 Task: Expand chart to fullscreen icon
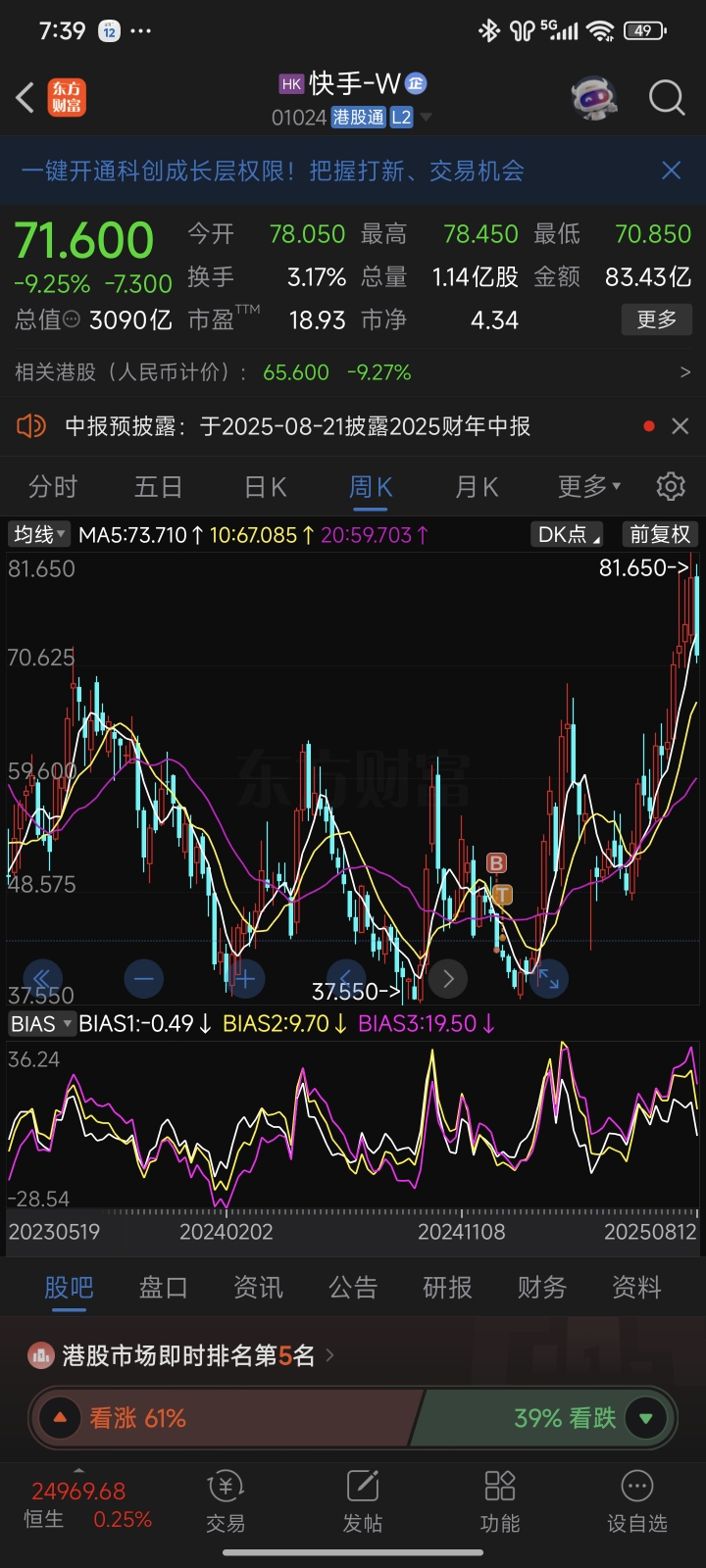pyautogui.click(x=548, y=978)
